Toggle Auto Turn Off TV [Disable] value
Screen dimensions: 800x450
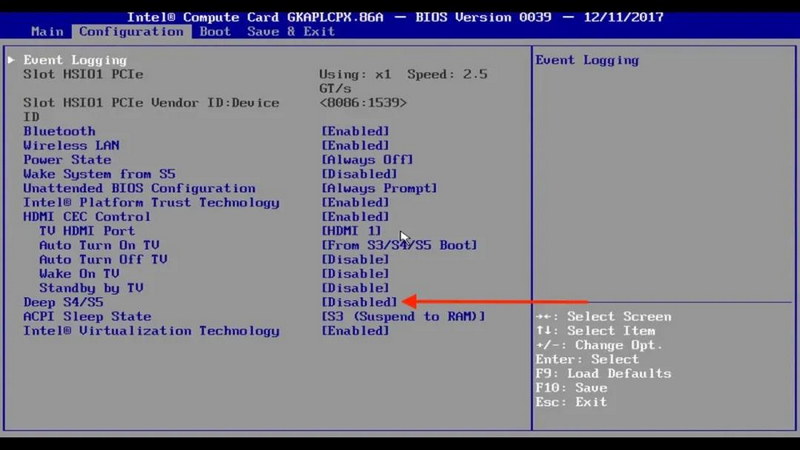pyautogui.click(x=355, y=260)
